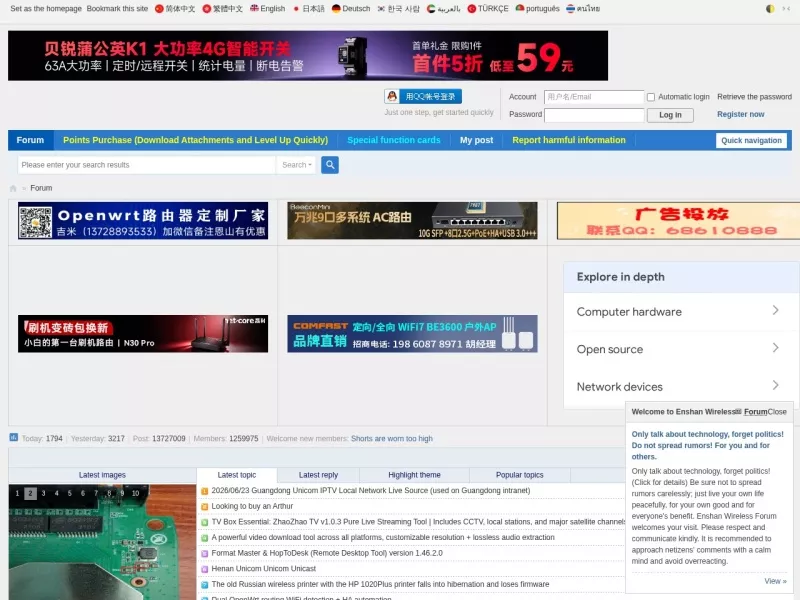Open the Quick navigation menu
Viewport: 800px width, 600px height.
coord(751,140)
